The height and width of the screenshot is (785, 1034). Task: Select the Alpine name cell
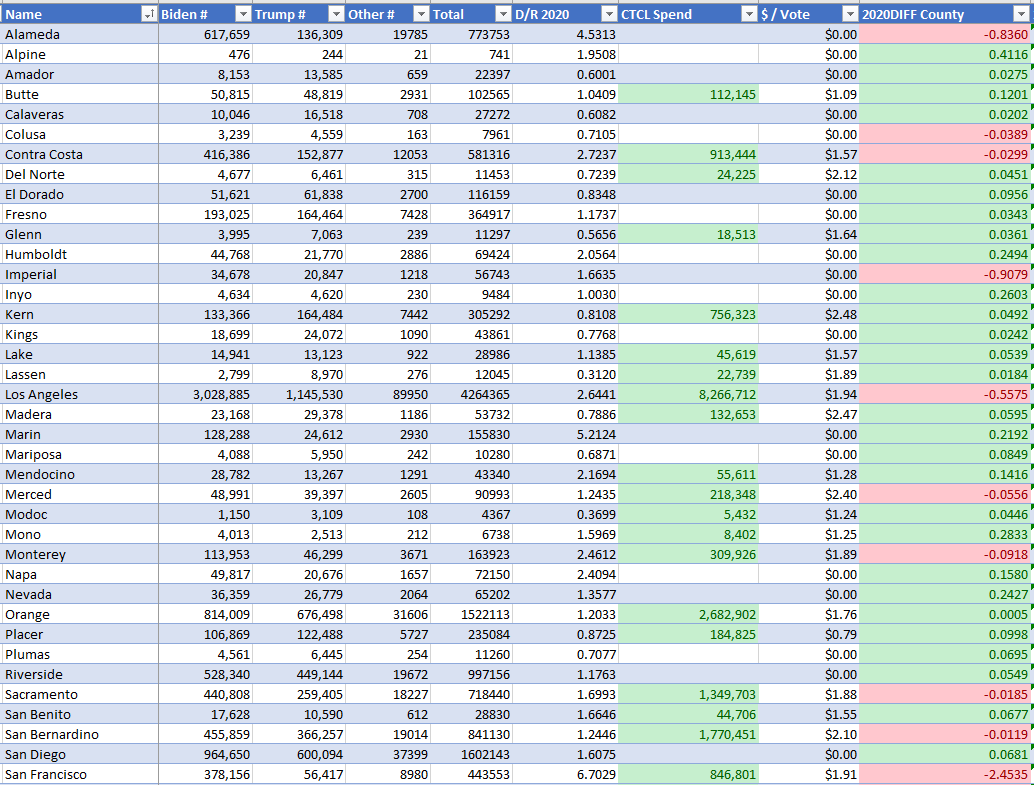pos(80,55)
